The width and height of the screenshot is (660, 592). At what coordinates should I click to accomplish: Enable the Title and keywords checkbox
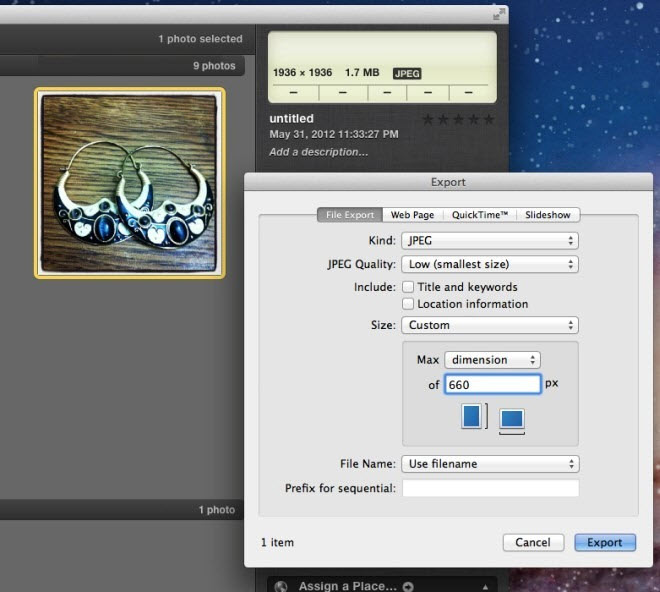(407, 287)
